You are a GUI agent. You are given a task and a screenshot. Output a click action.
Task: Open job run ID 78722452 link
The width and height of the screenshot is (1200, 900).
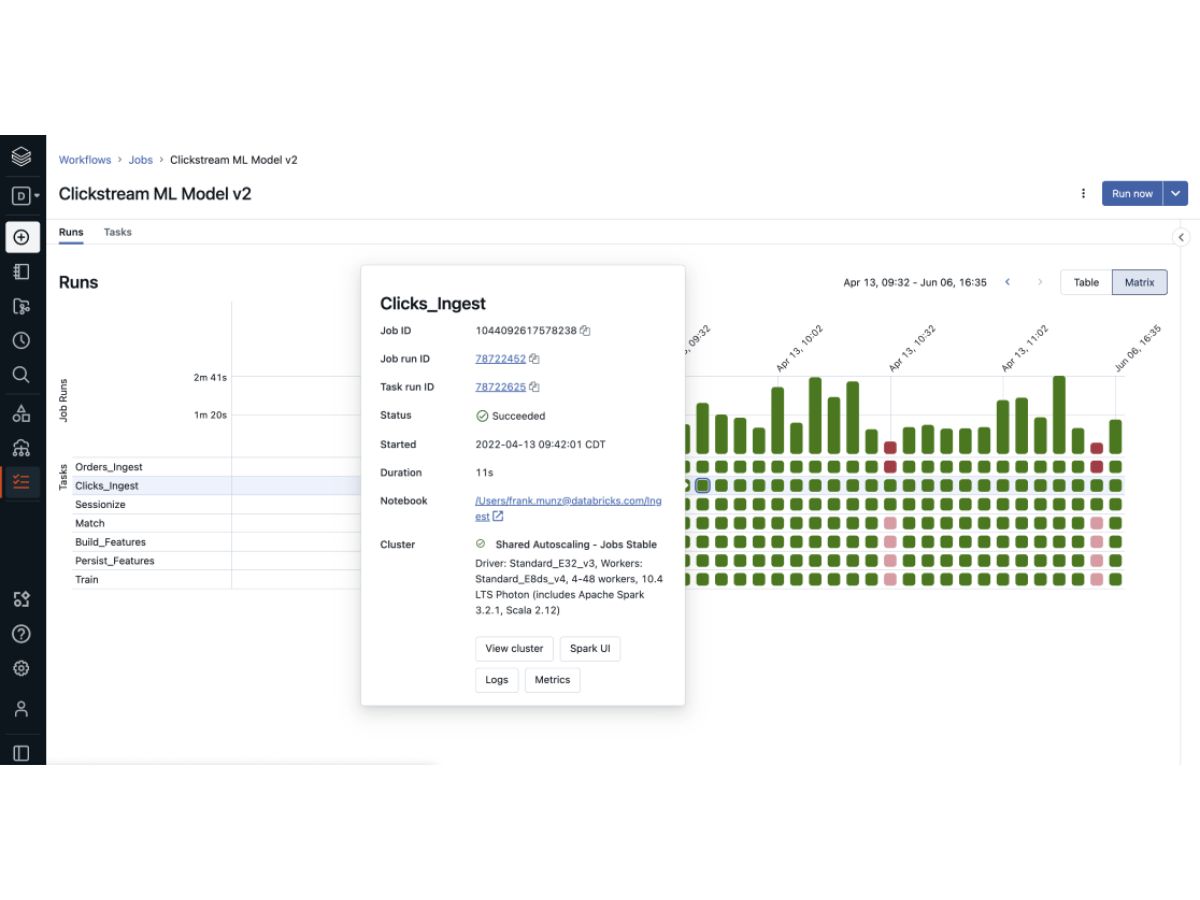coord(501,359)
